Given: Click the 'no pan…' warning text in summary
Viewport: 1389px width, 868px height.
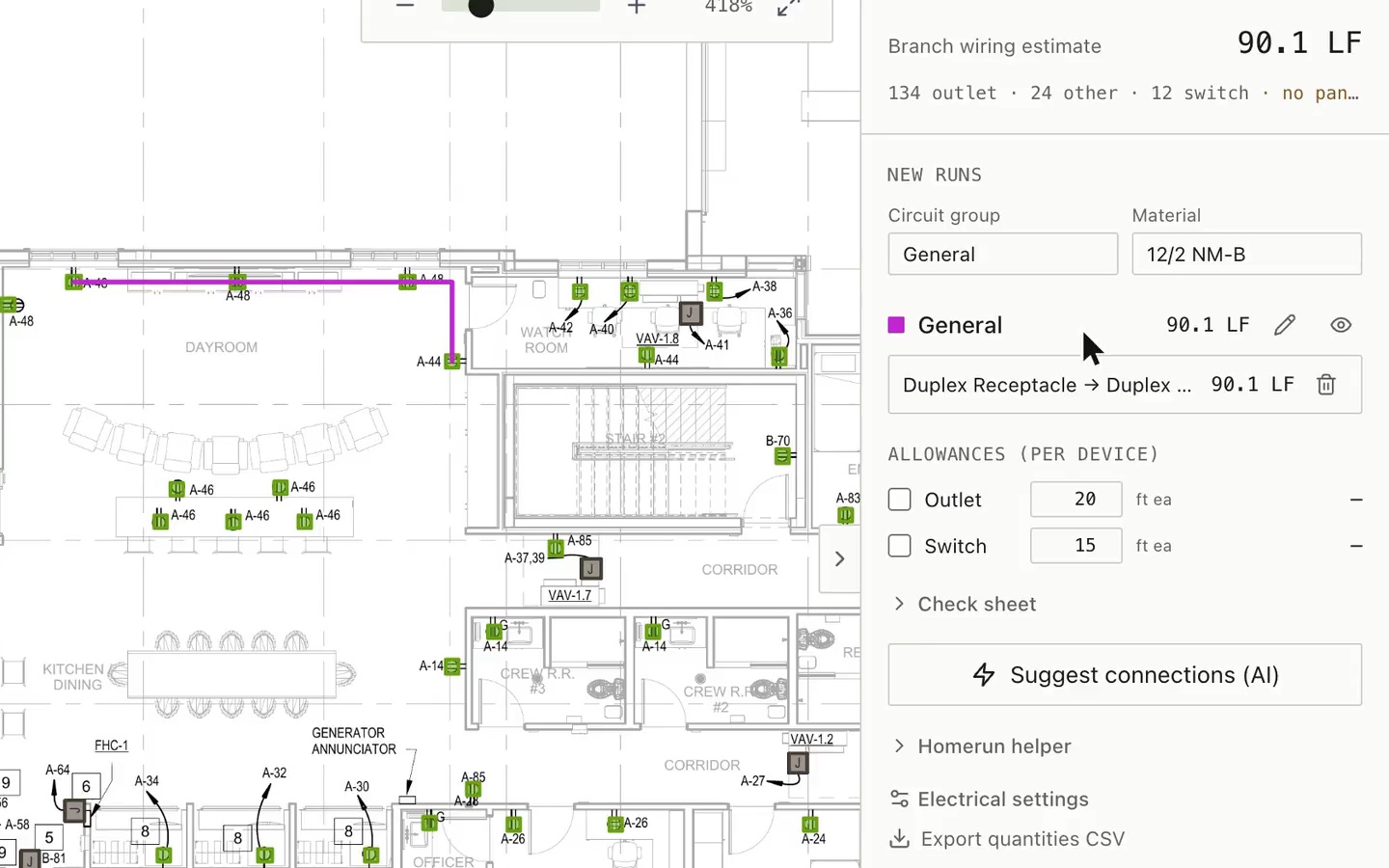Looking at the screenshot, I should (1321, 93).
